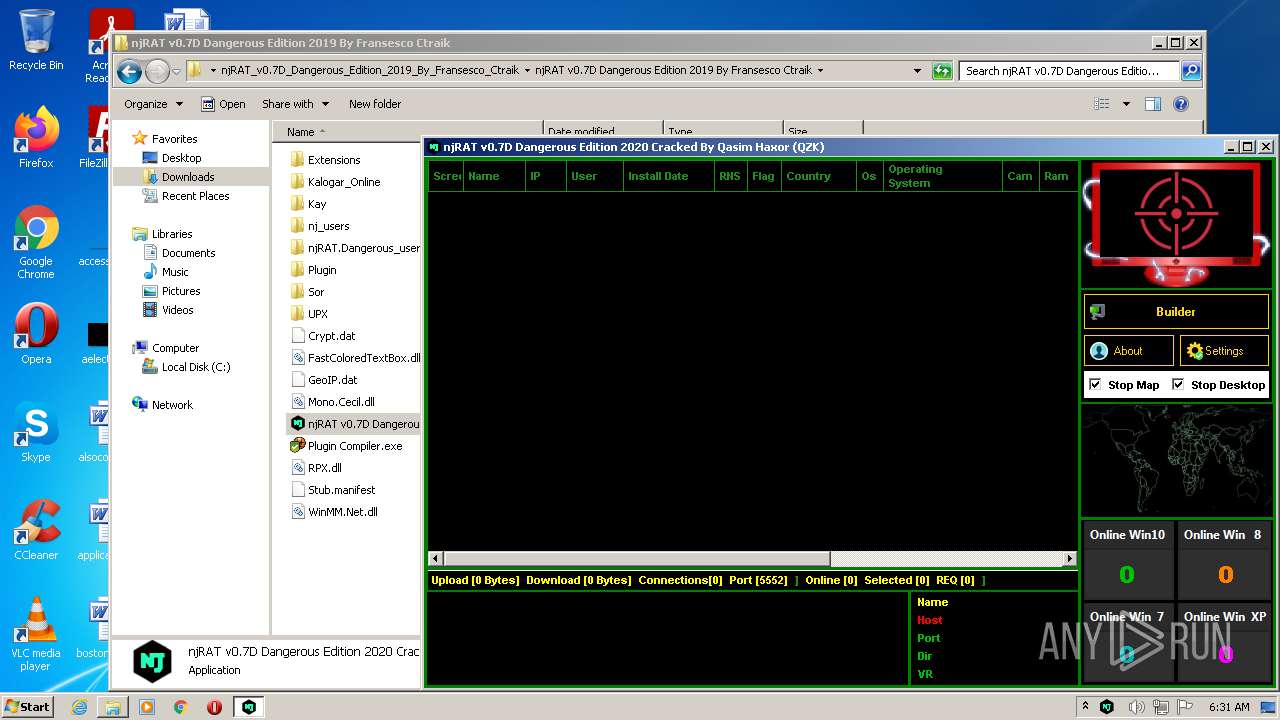Open the Opera desktop shortcut
Screen dimensions: 1280x720
click(36, 334)
